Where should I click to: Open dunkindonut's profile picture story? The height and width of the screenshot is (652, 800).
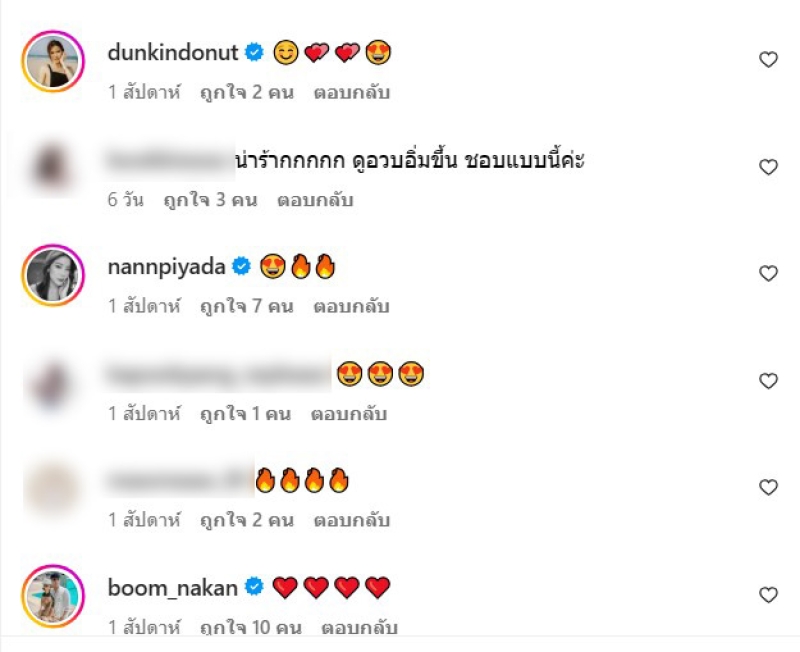(x=53, y=61)
